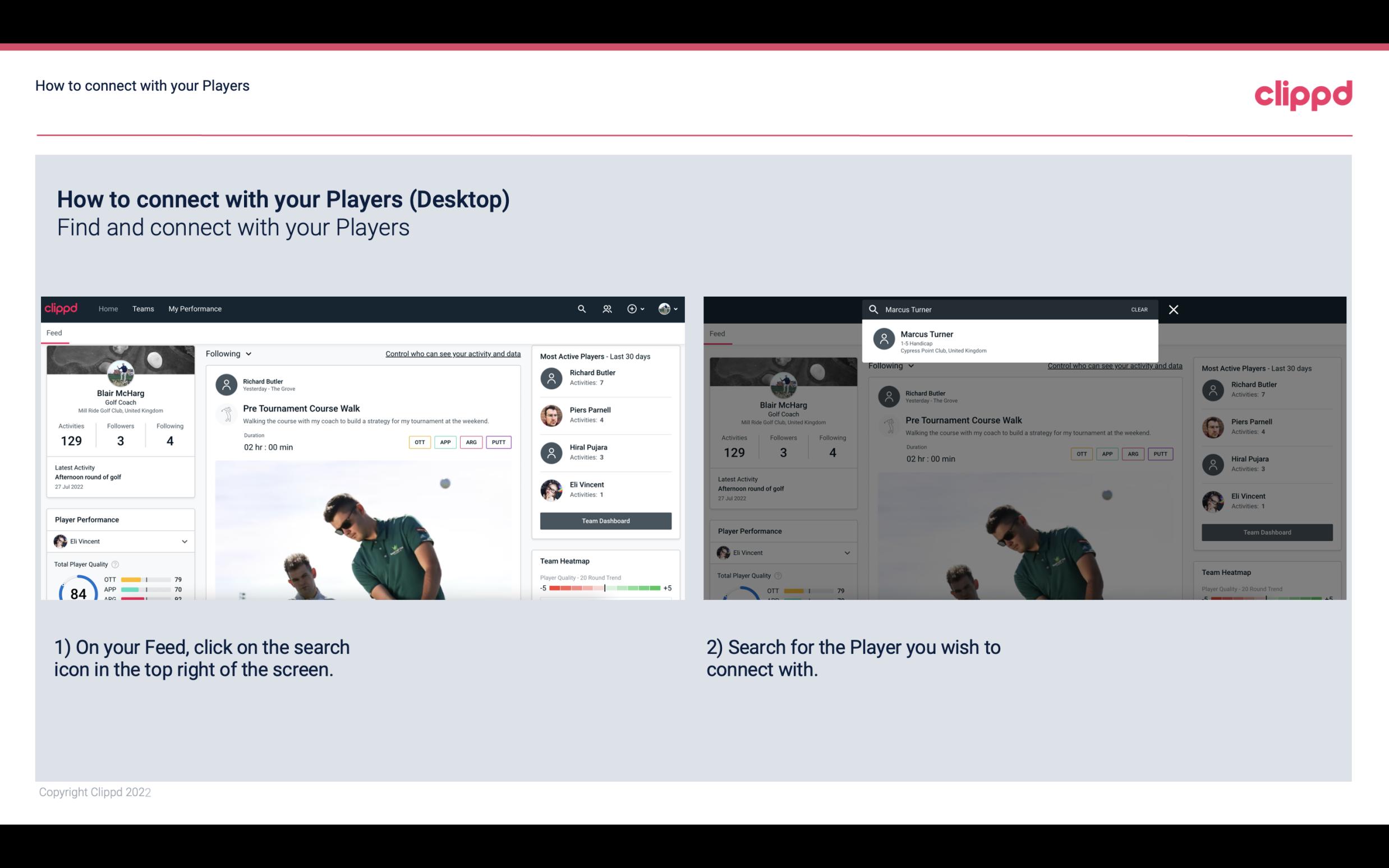Expand Eli Vincent player performance panel

(184, 541)
